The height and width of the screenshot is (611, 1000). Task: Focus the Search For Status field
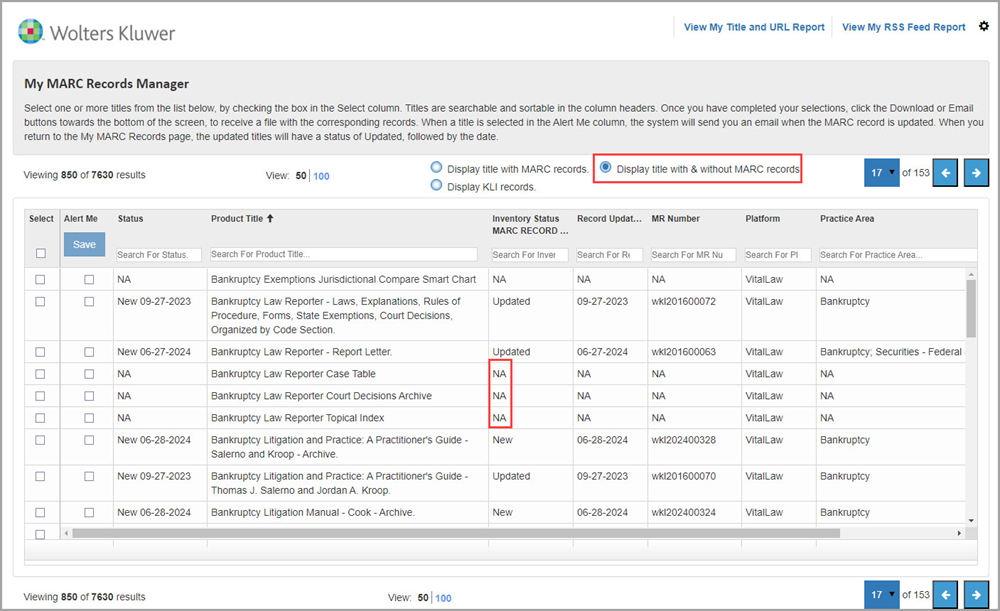(x=159, y=254)
